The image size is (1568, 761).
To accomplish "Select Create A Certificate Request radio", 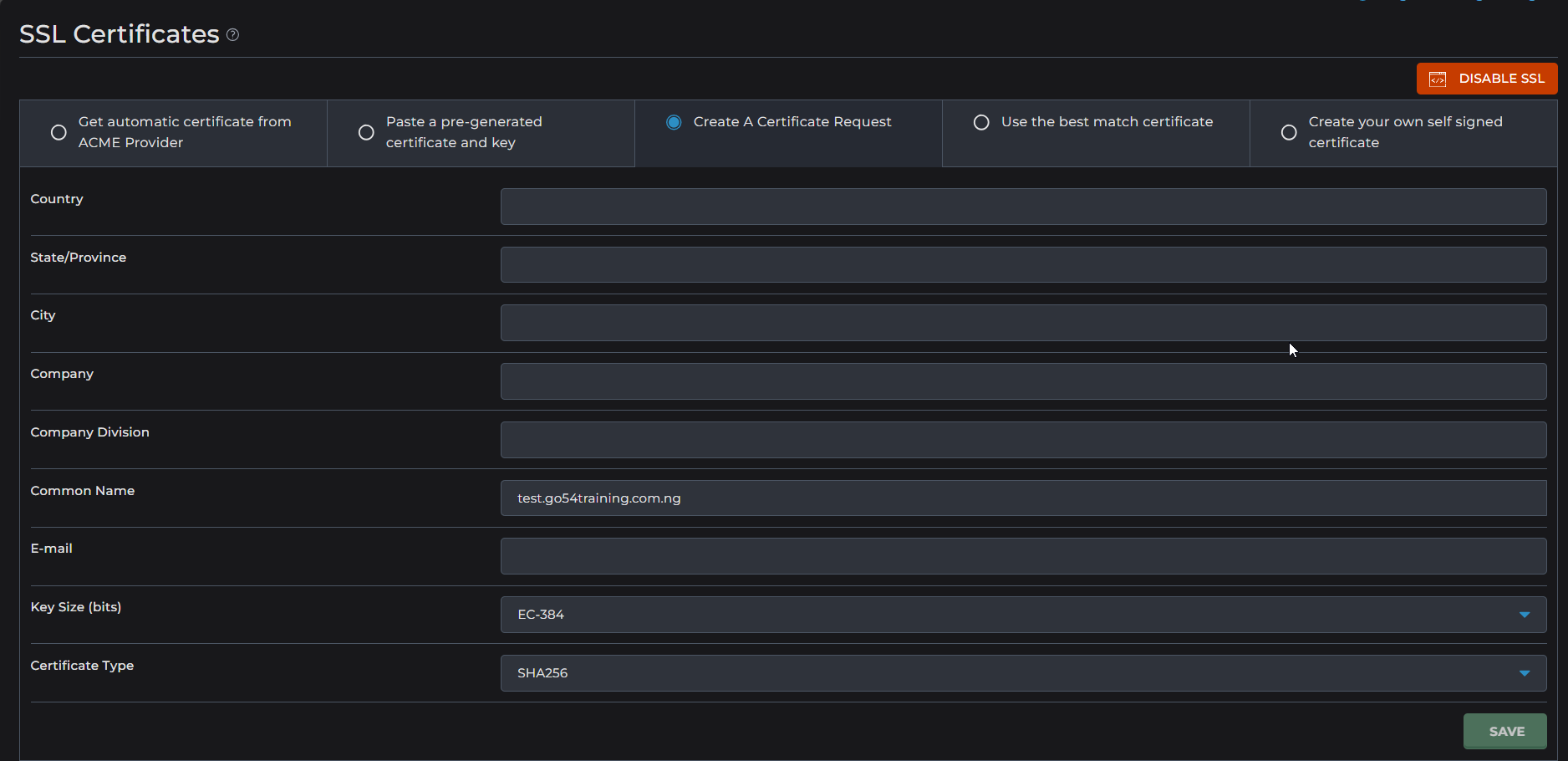I will click(x=674, y=122).
